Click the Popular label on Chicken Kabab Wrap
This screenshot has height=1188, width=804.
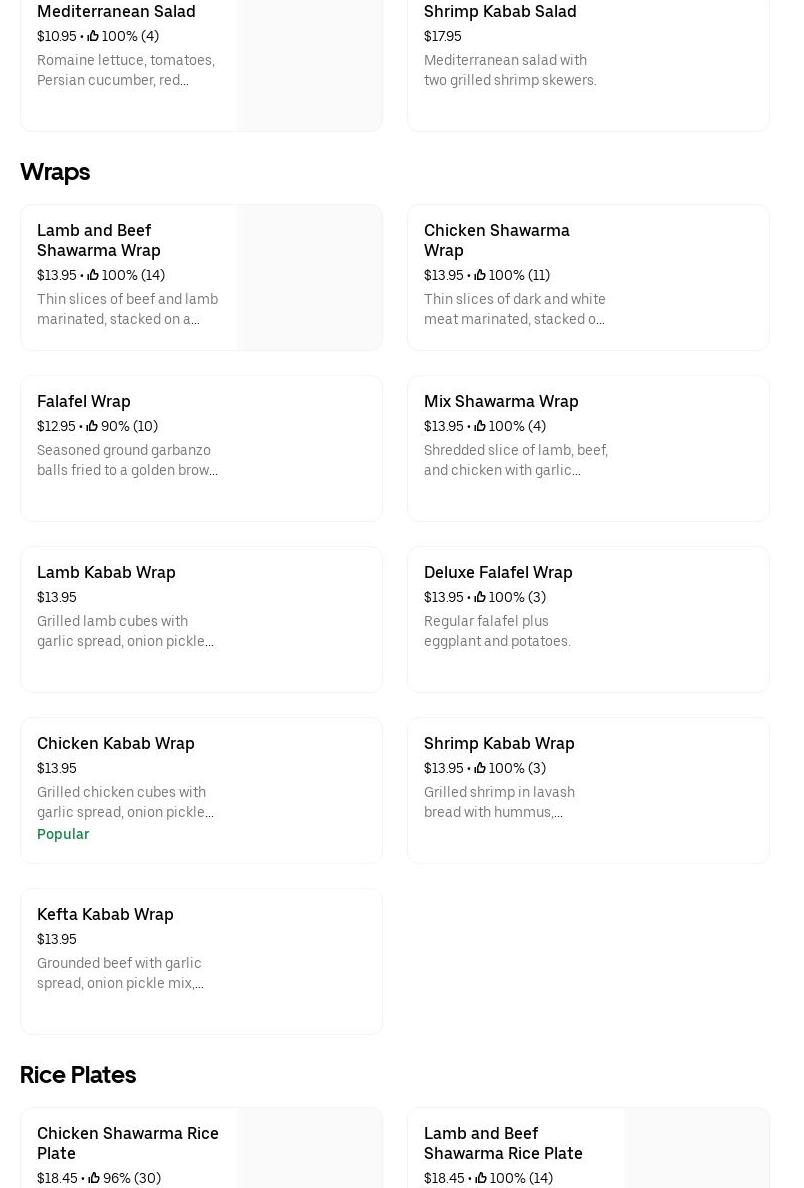[63, 834]
